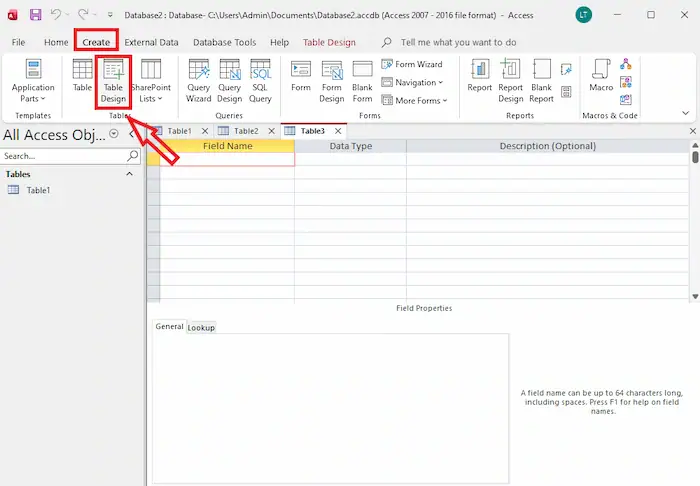This screenshot has height=486, width=700.
Task: Switch to the Table2 document tab
Action: point(240,131)
